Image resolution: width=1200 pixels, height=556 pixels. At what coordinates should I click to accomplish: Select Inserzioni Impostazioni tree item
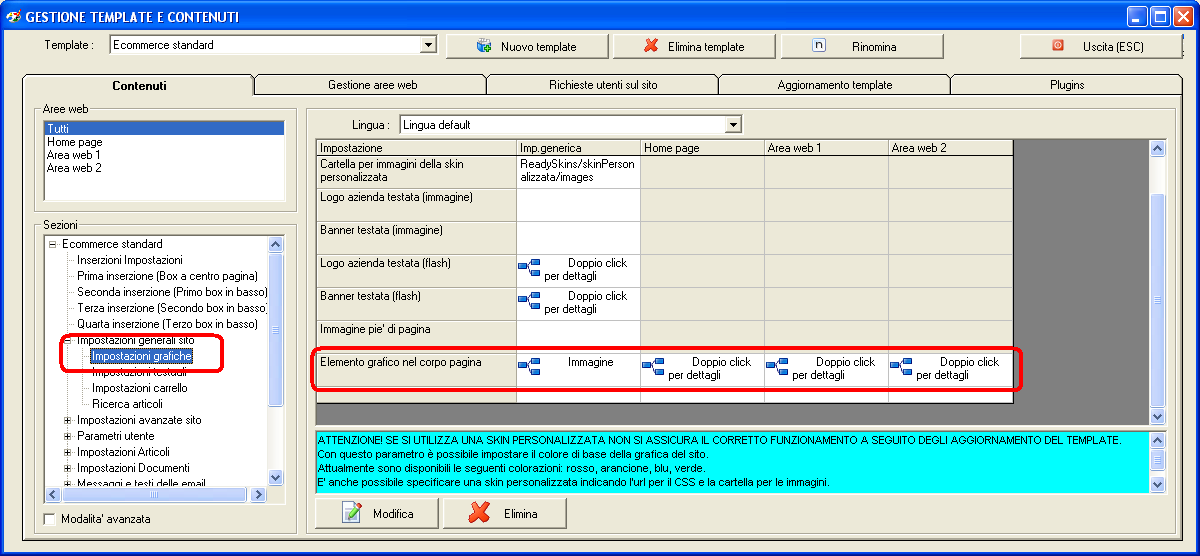click(x=130, y=260)
